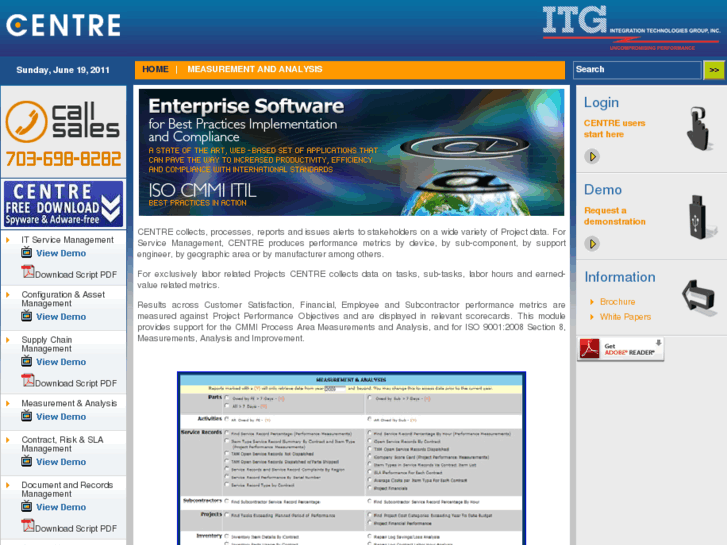This screenshot has width=727, height=545.
Task: Click TV icon beside IT Service Management View Demo
Action: click(x=26, y=253)
